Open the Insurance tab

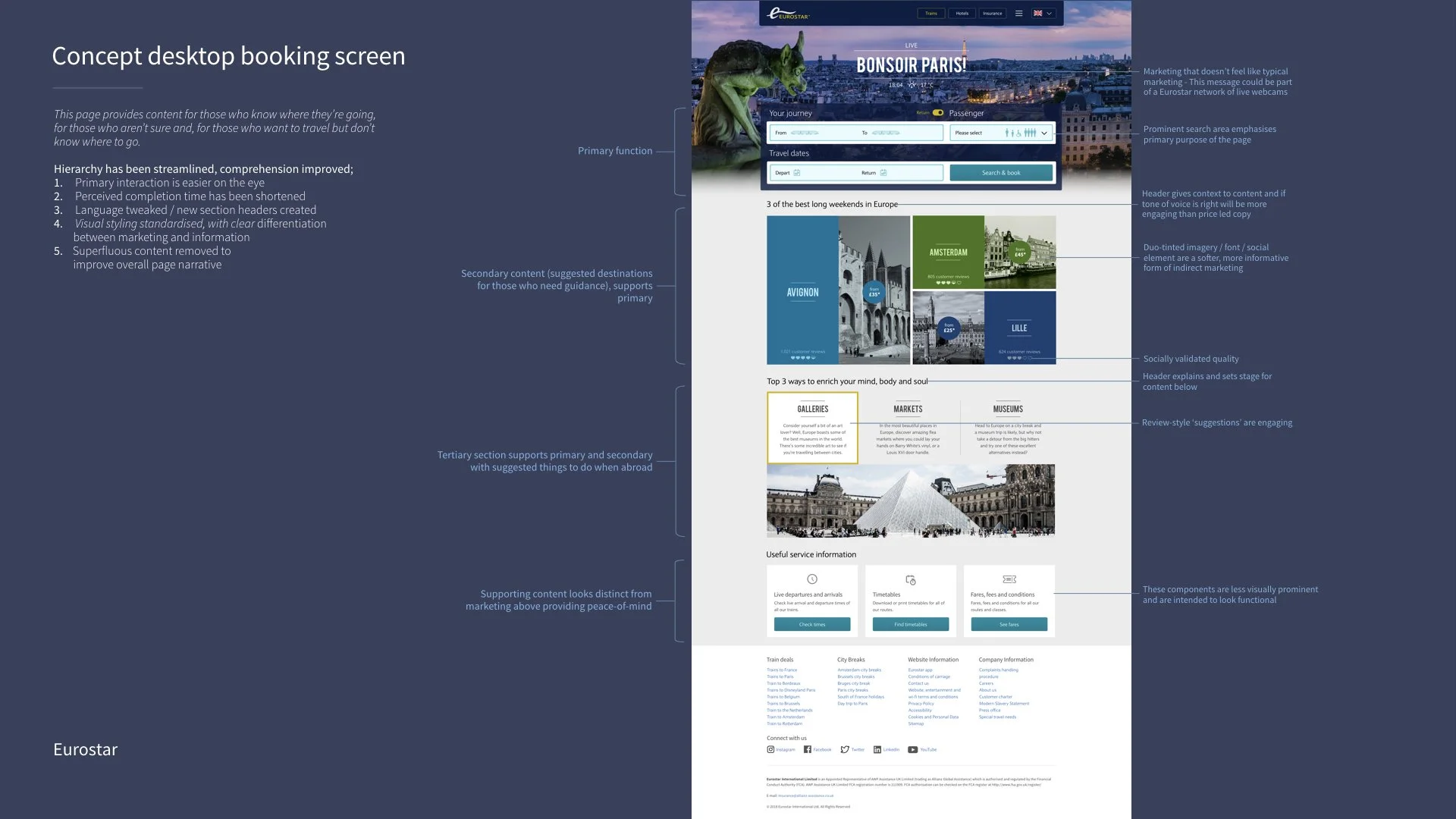992,14
